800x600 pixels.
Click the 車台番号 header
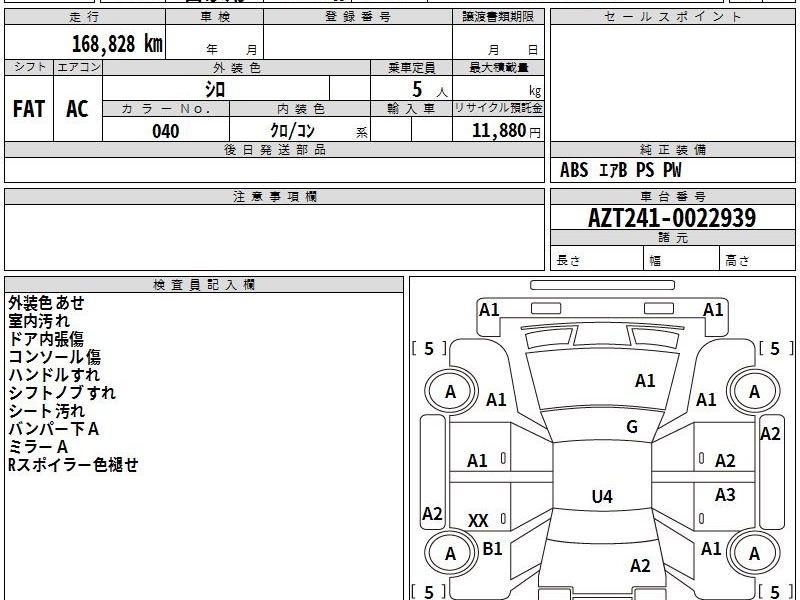click(672, 196)
